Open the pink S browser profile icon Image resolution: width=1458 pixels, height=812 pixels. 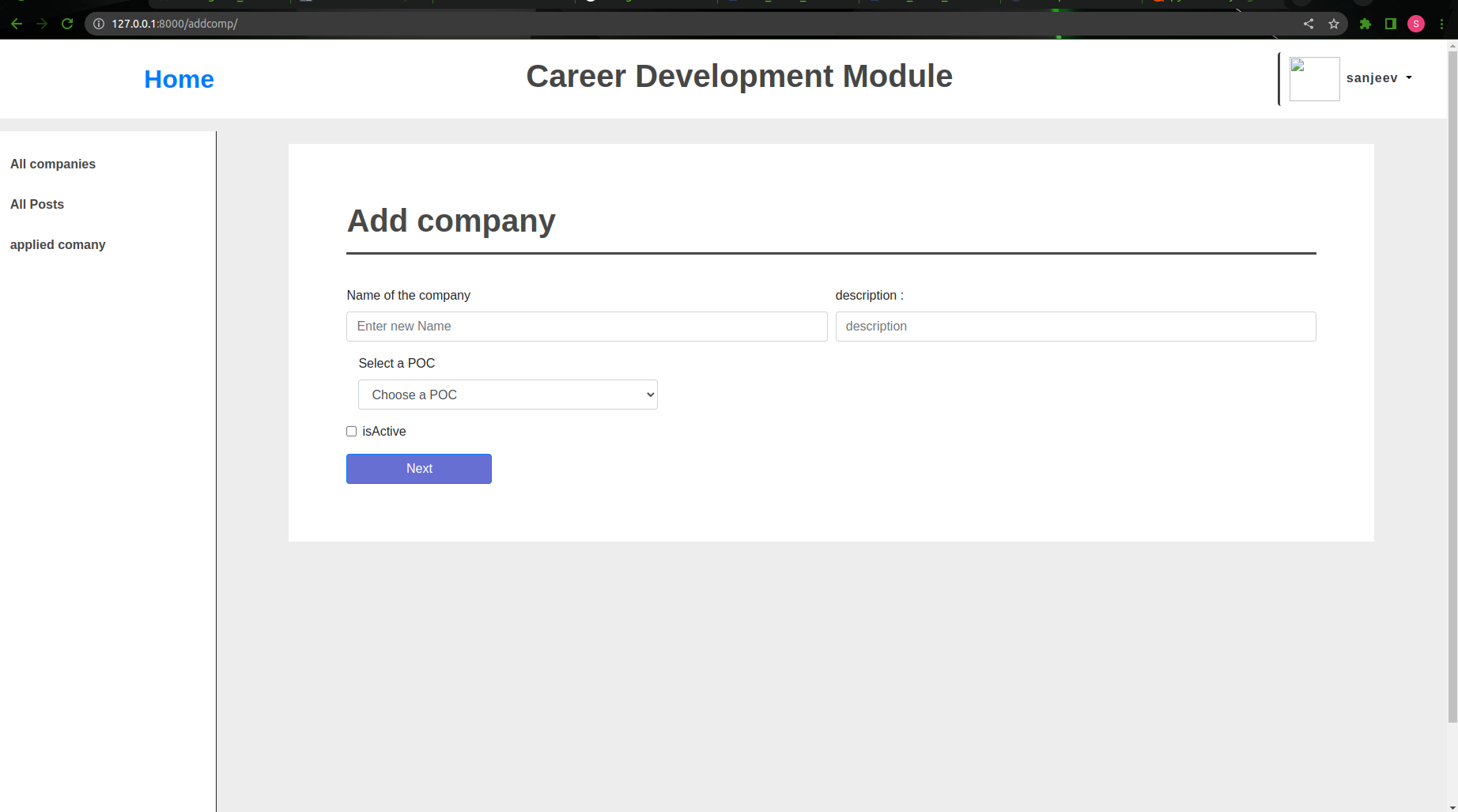1415,24
